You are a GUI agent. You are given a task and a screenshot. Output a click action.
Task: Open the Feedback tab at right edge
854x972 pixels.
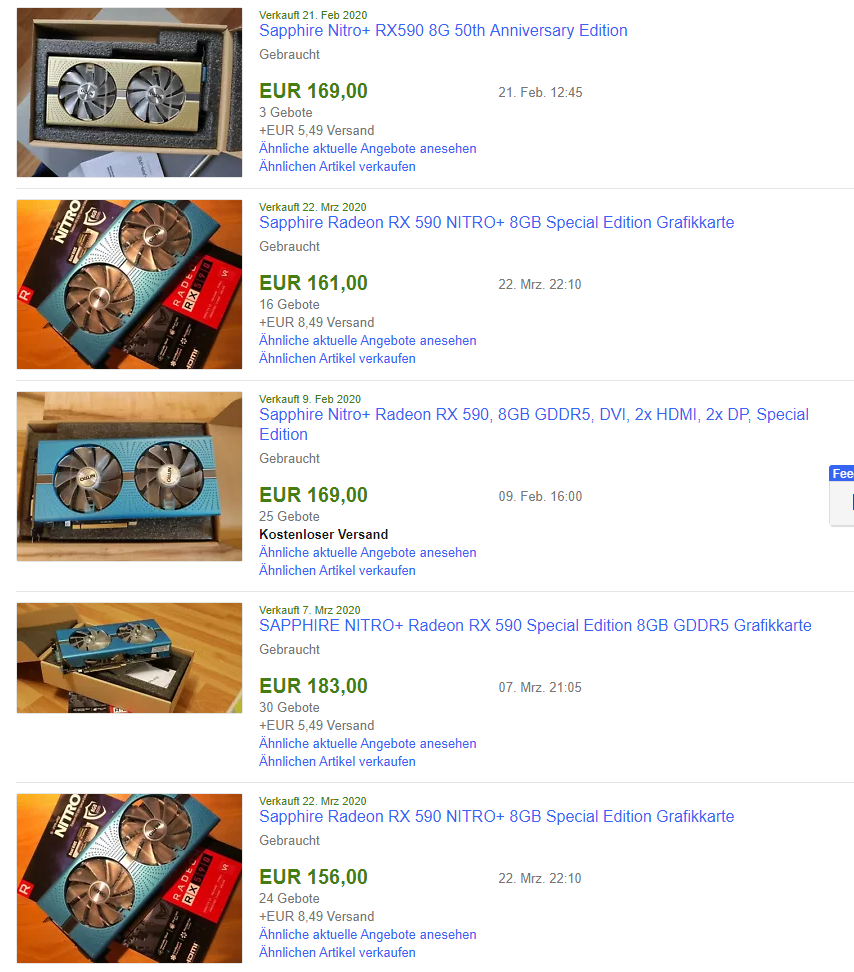842,474
